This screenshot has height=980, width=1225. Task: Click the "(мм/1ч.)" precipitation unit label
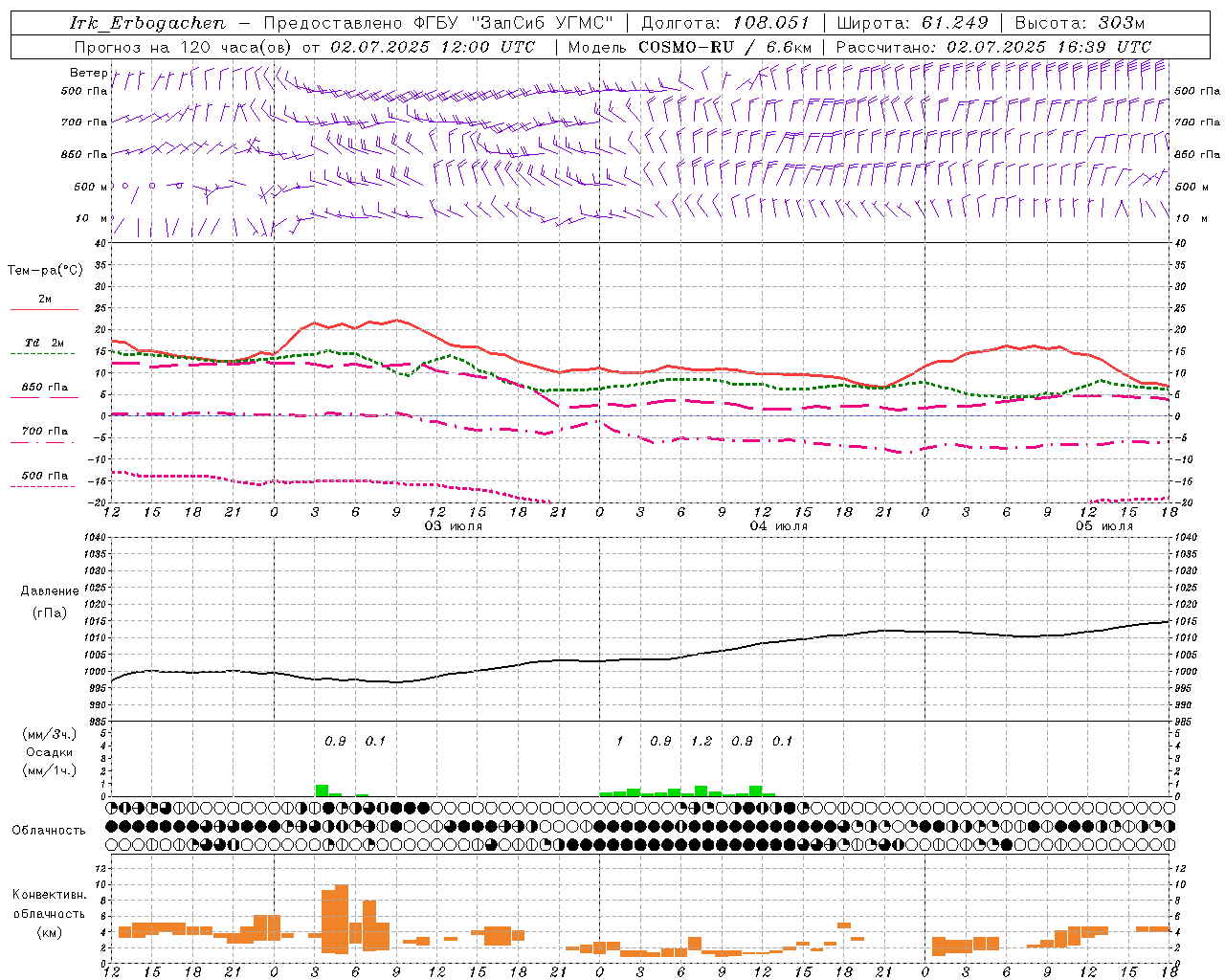(50, 770)
